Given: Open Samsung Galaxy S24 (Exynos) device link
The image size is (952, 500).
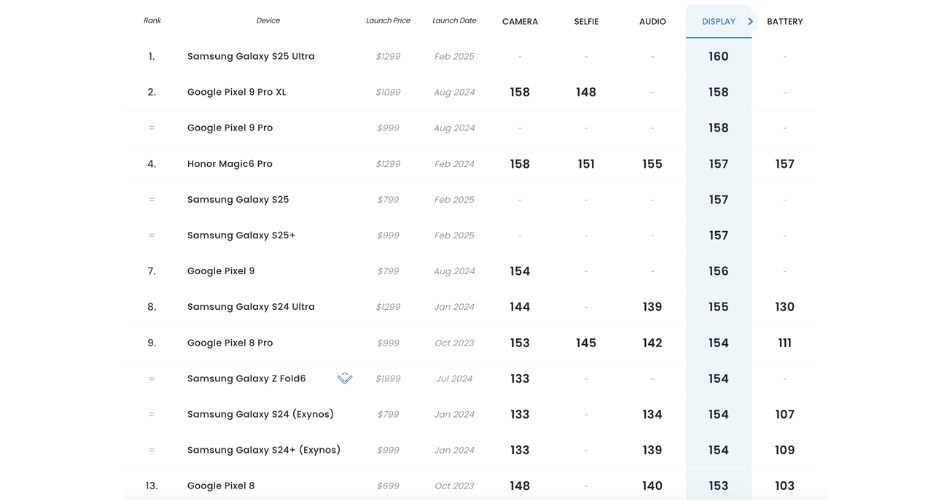Looking at the screenshot, I should click(260, 414).
